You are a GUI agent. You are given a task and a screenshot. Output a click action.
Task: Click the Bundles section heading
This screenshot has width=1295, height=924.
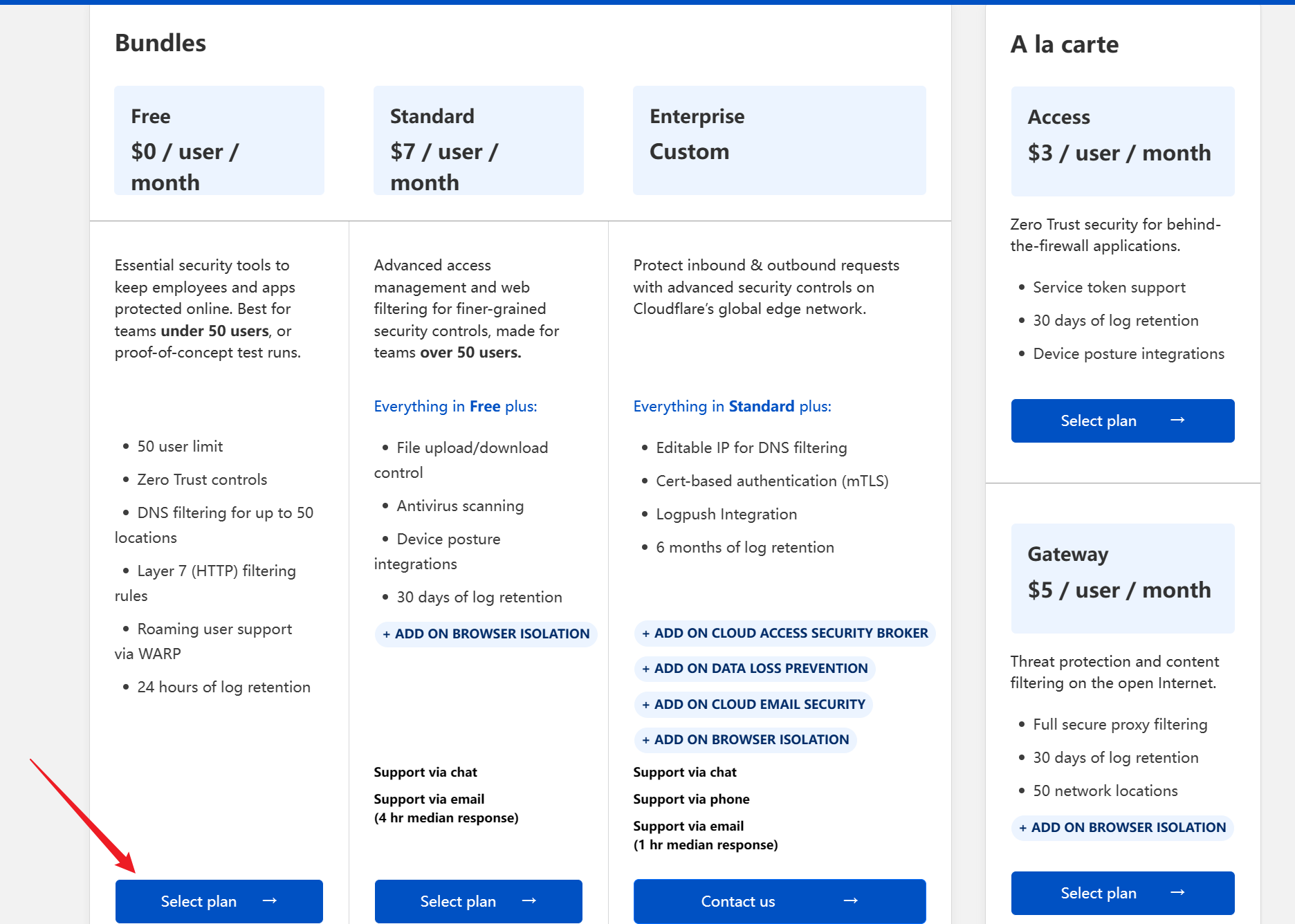pyautogui.click(x=160, y=43)
